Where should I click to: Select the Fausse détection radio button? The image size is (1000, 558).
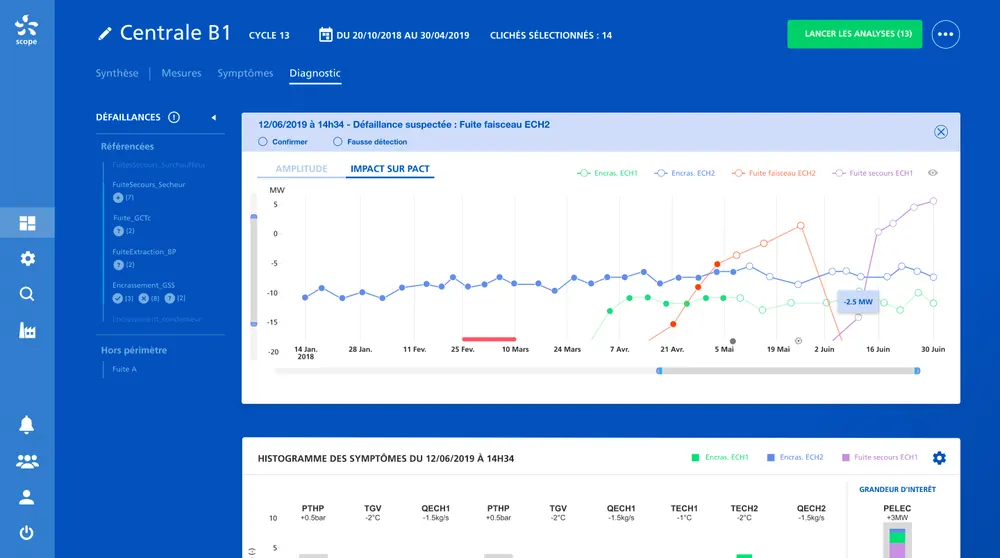[337, 142]
